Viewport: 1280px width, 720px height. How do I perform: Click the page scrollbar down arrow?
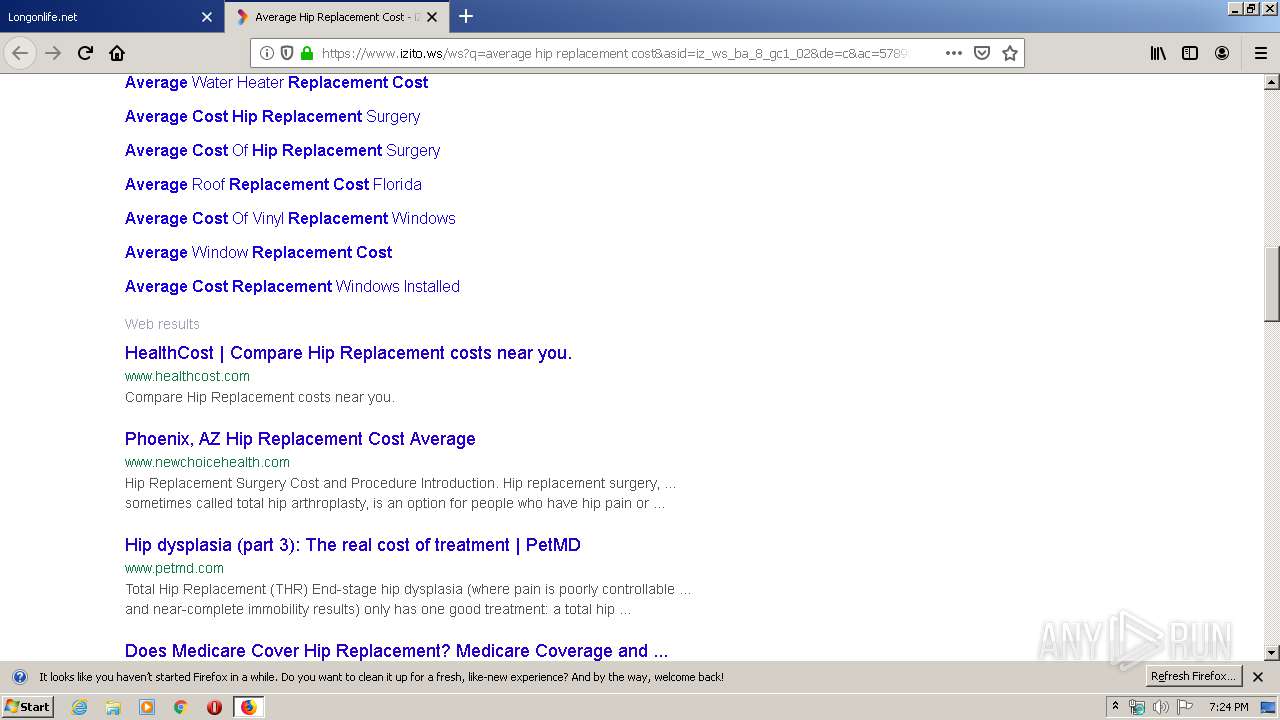[1272, 653]
